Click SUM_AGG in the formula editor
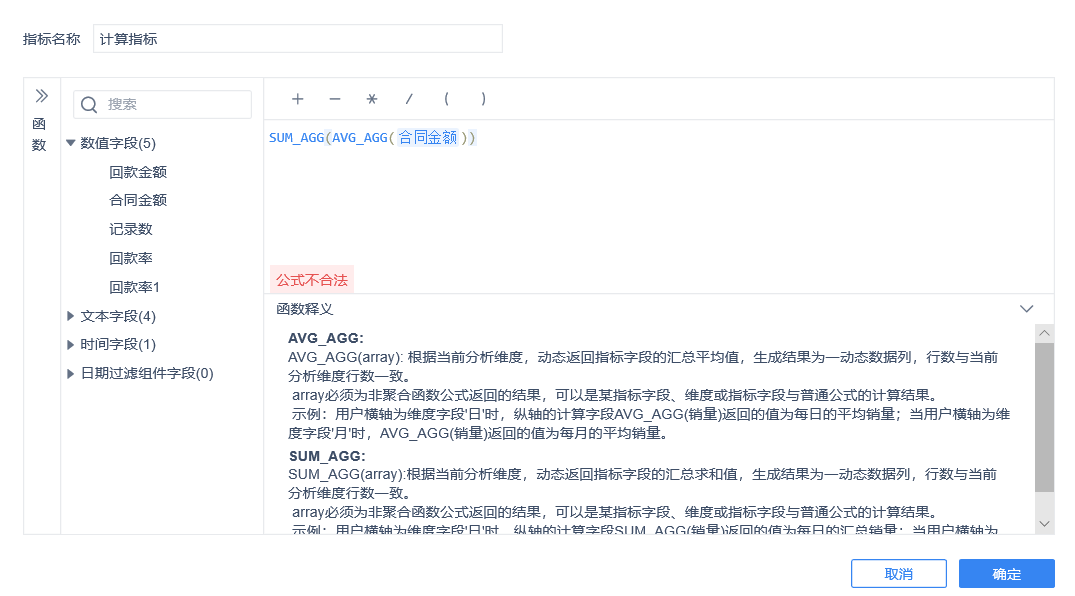 pos(296,138)
